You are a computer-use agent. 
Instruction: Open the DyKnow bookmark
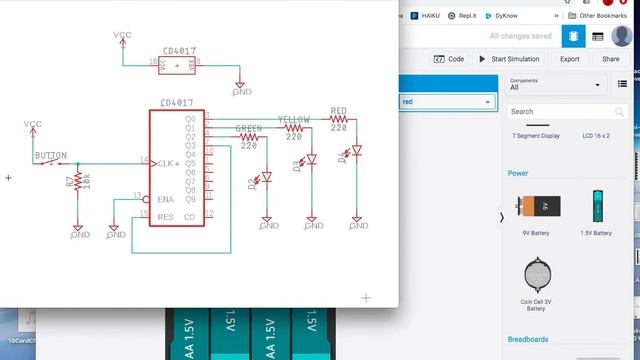coord(501,16)
